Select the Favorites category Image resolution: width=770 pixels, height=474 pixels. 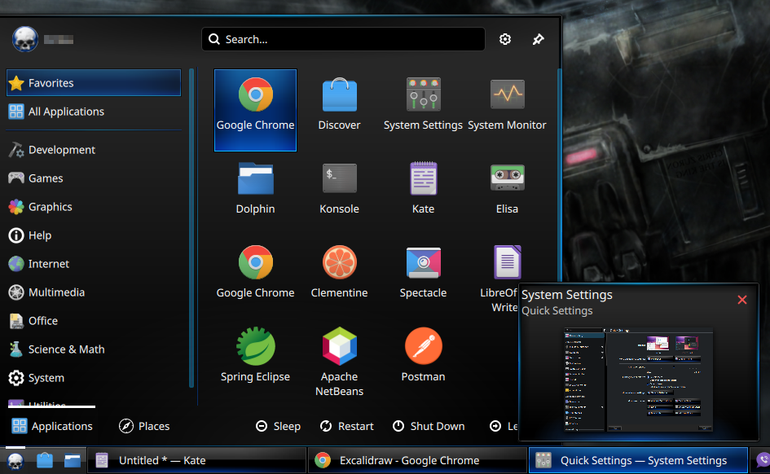[94, 83]
